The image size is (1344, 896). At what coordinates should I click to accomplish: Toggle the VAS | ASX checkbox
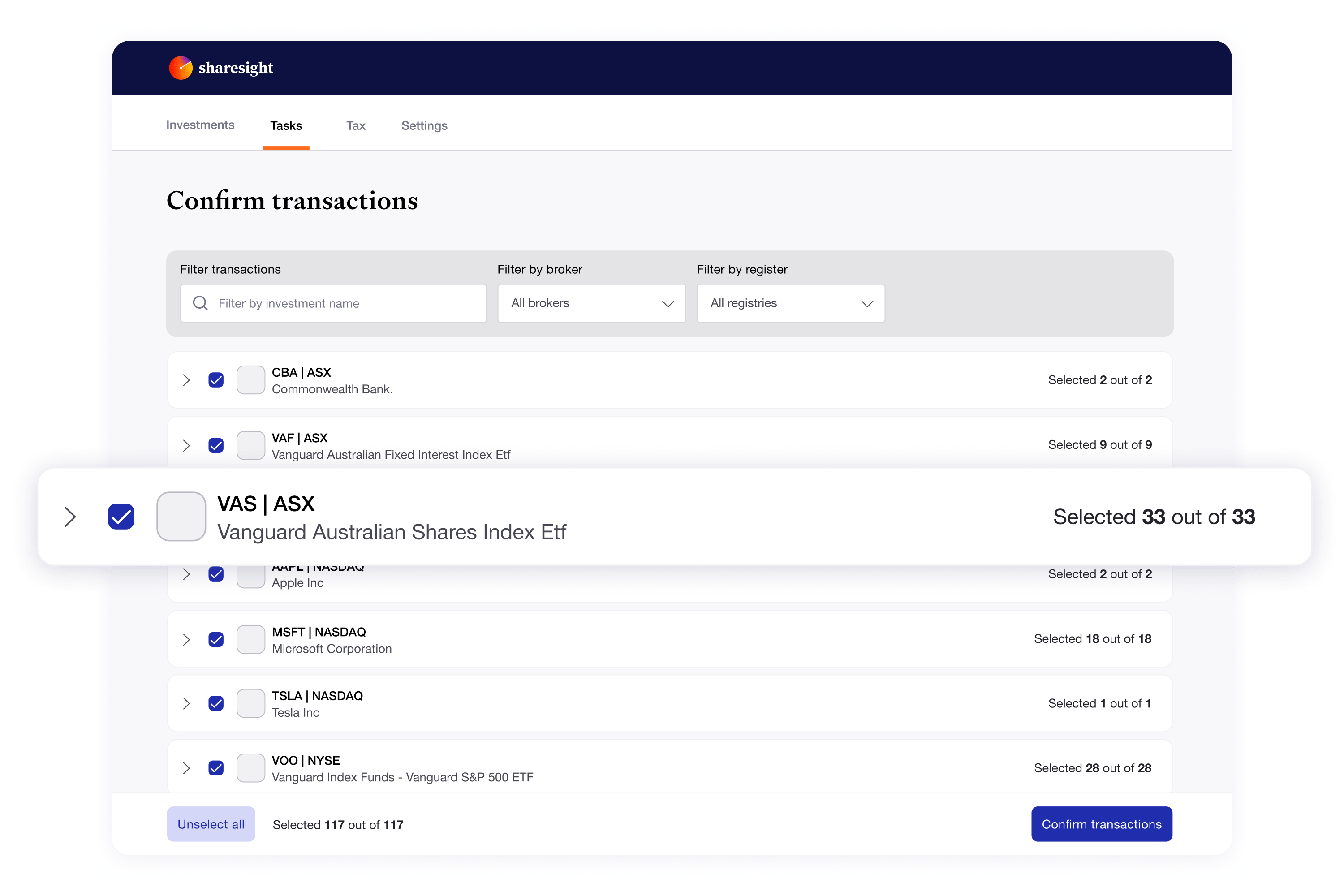121,517
